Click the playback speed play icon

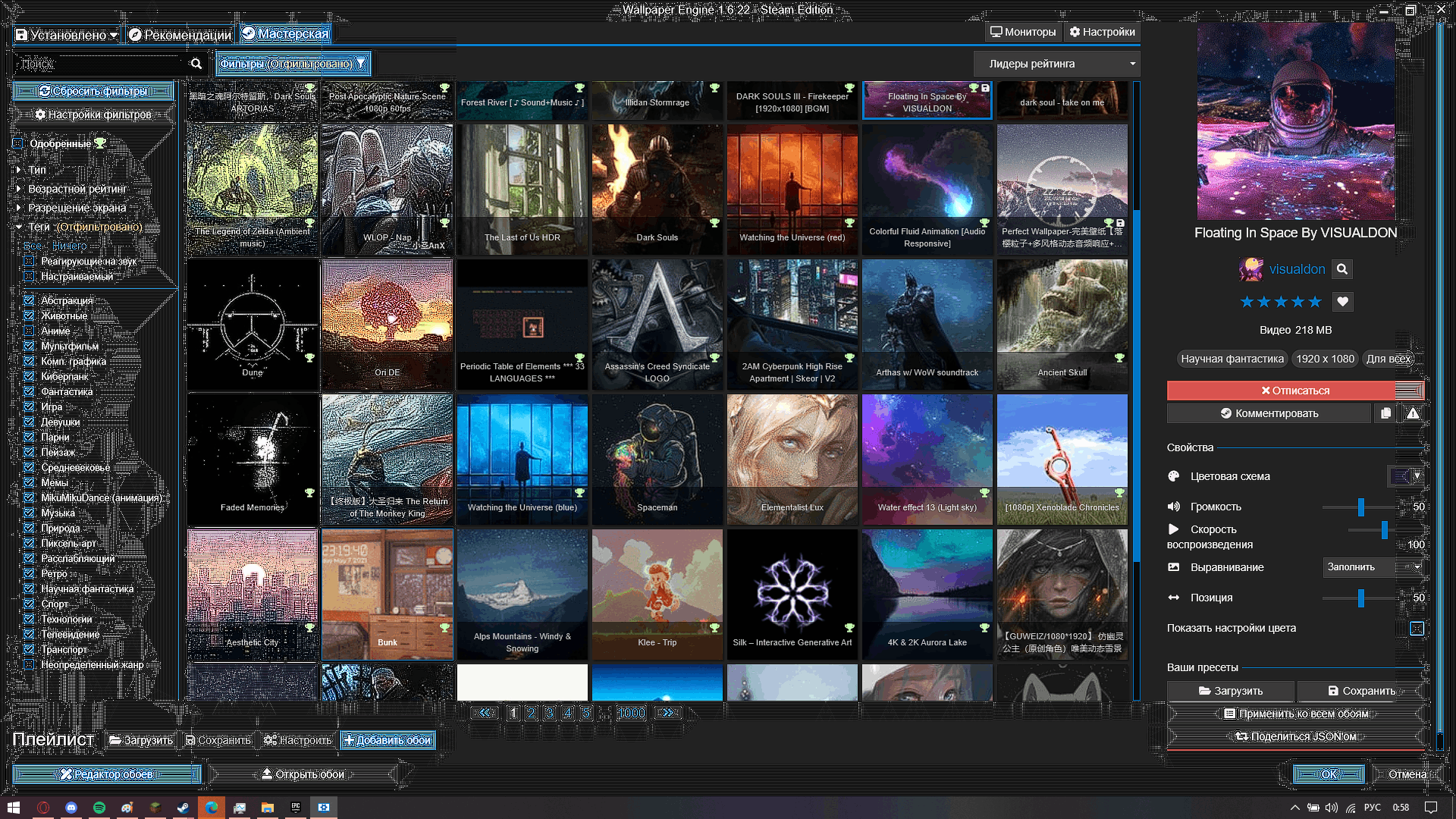point(1174,529)
